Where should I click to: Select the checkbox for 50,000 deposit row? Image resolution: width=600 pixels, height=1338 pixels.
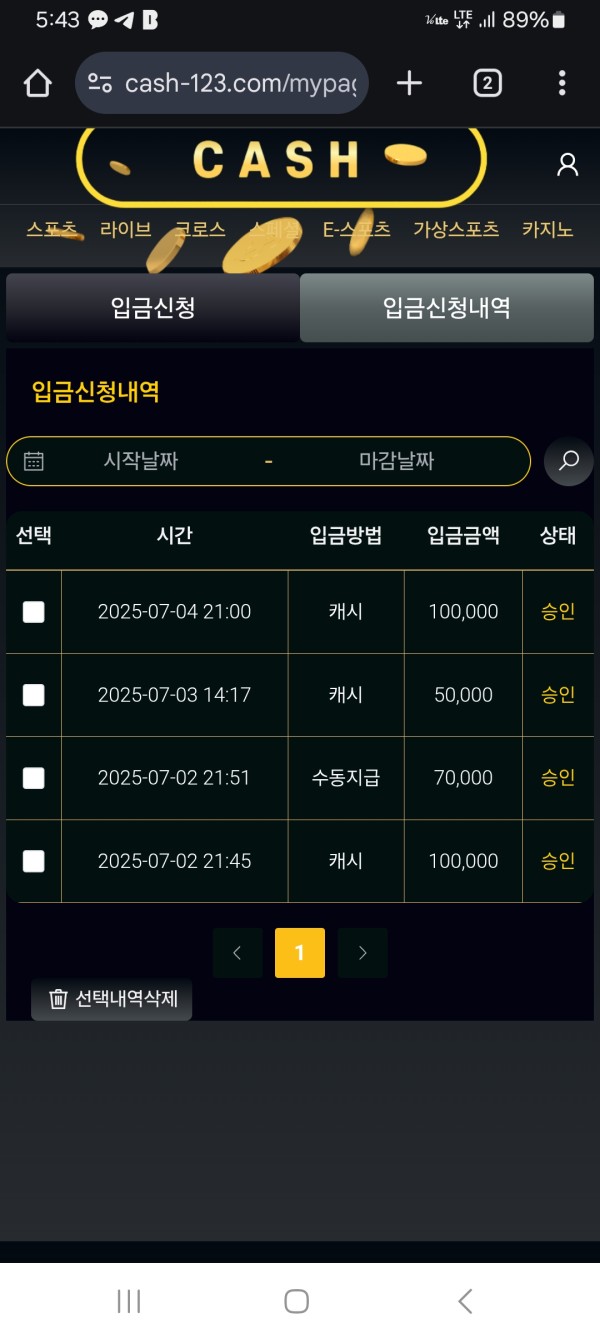click(x=33, y=695)
